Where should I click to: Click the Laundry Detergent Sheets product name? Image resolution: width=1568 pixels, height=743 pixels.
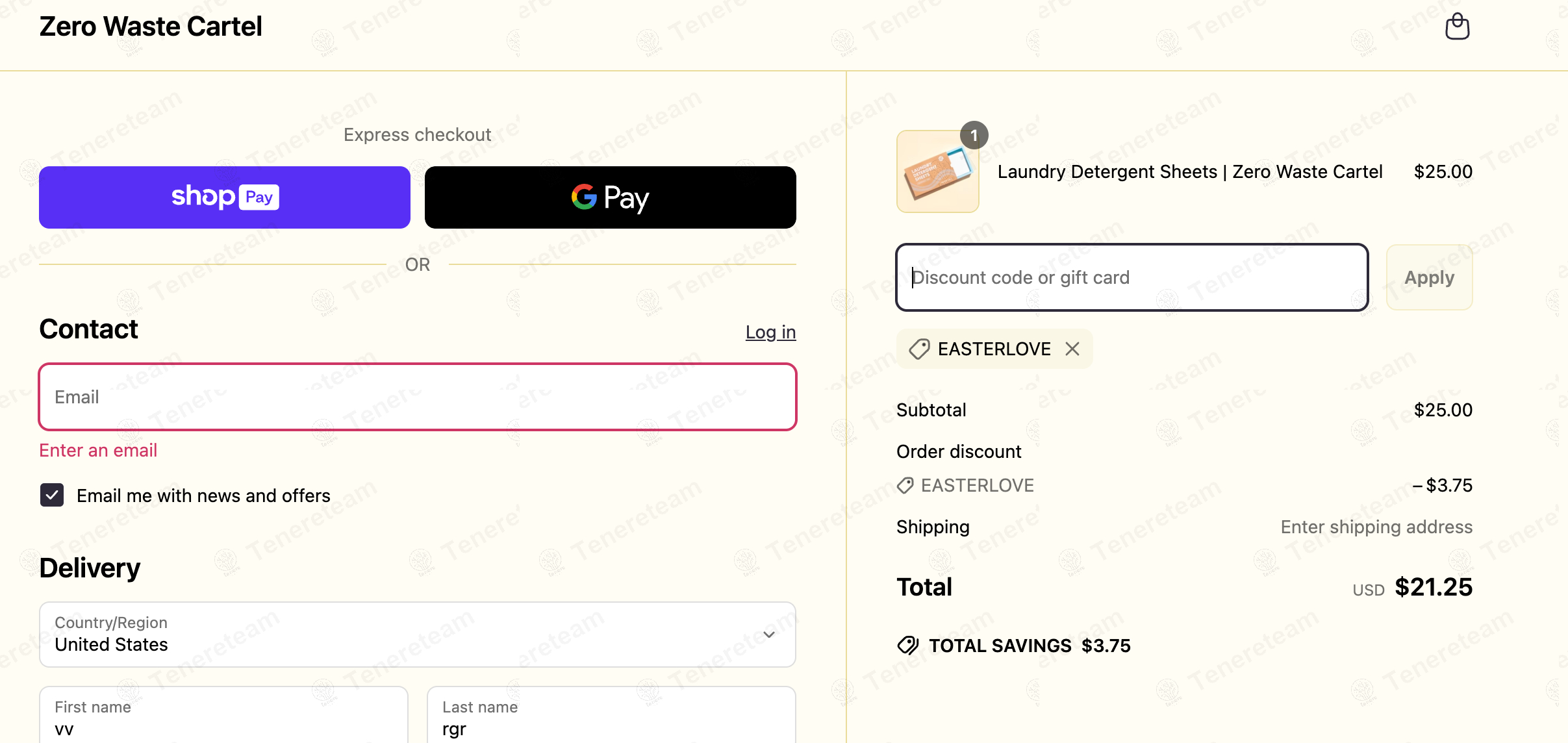[x=1189, y=171]
